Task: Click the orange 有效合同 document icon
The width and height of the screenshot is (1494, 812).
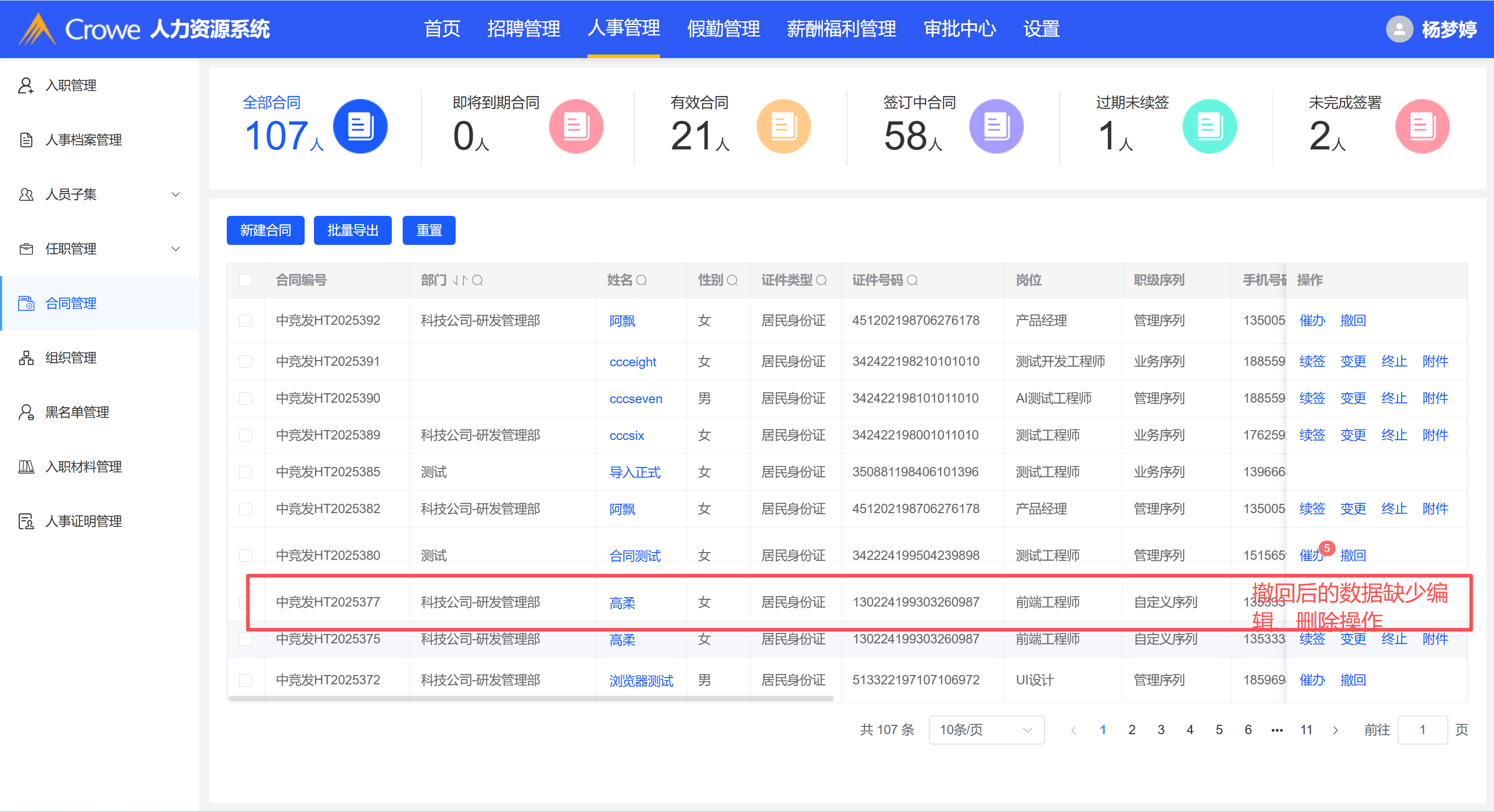Action: click(x=783, y=127)
